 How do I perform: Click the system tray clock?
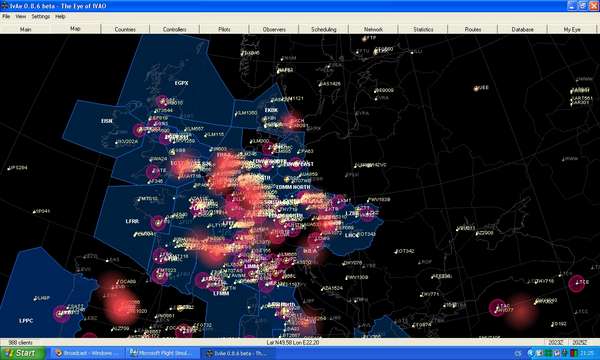click(587, 353)
